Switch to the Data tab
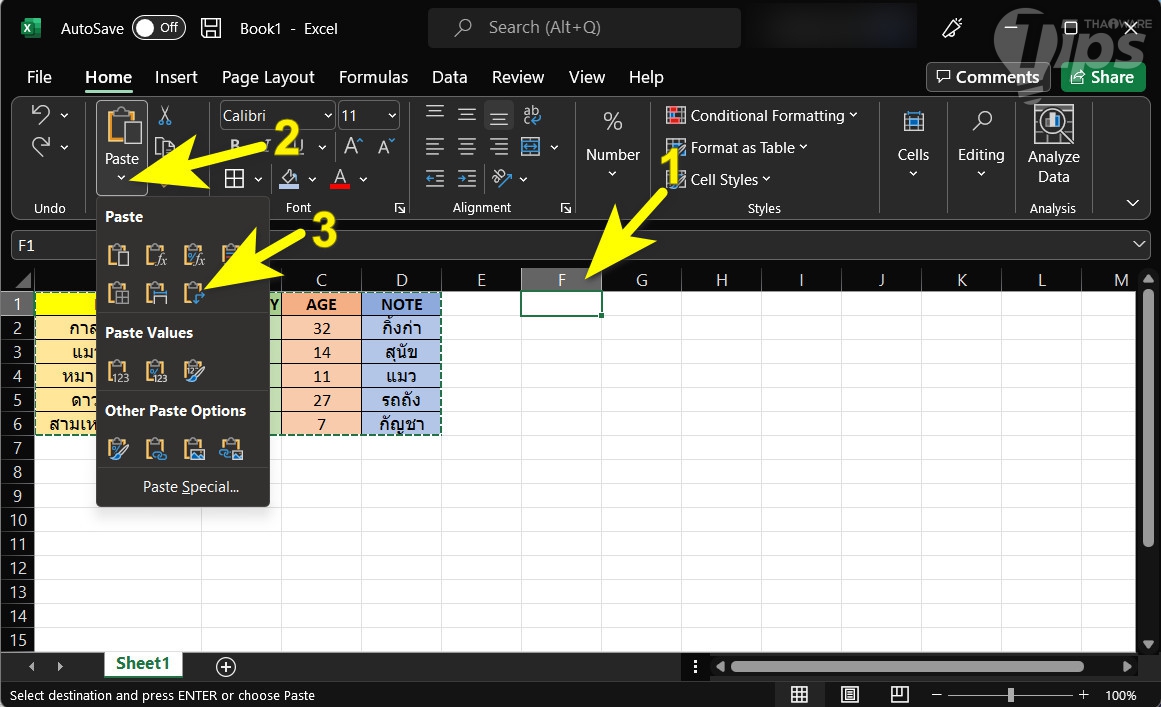The height and width of the screenshot is (707, 1161). click(x=449, y=77)
